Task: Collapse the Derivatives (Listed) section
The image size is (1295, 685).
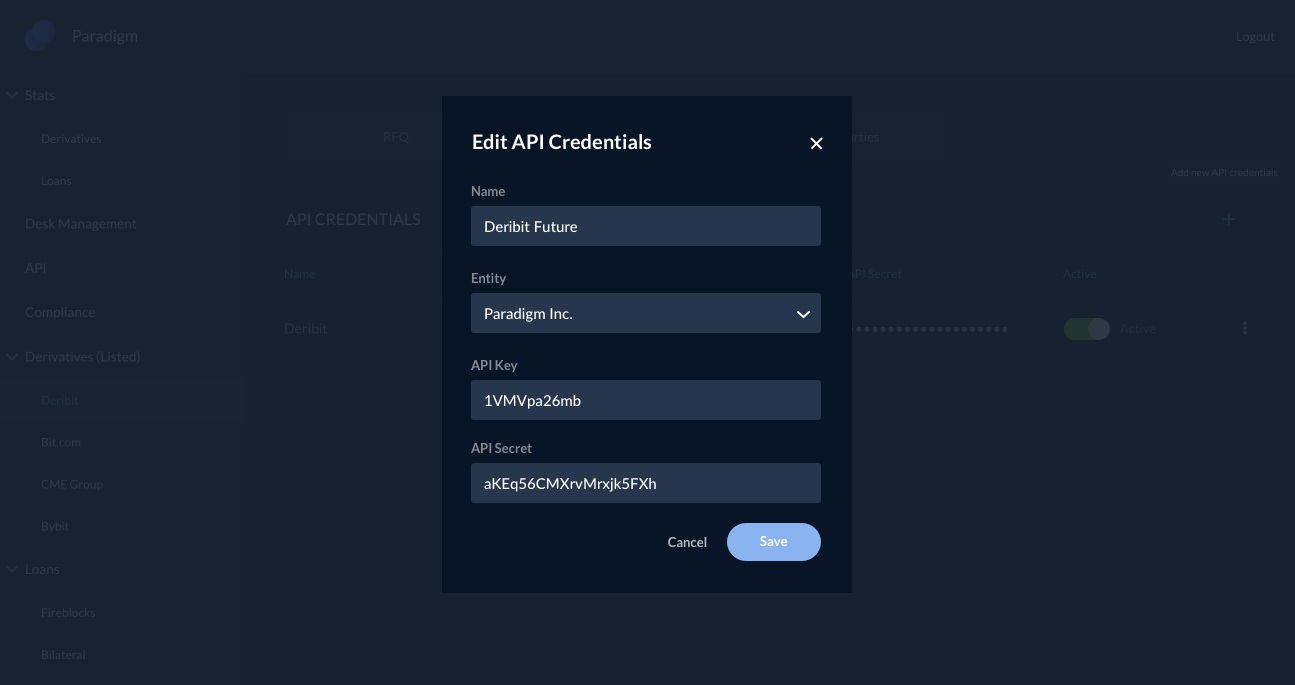Action: [13, 356]
